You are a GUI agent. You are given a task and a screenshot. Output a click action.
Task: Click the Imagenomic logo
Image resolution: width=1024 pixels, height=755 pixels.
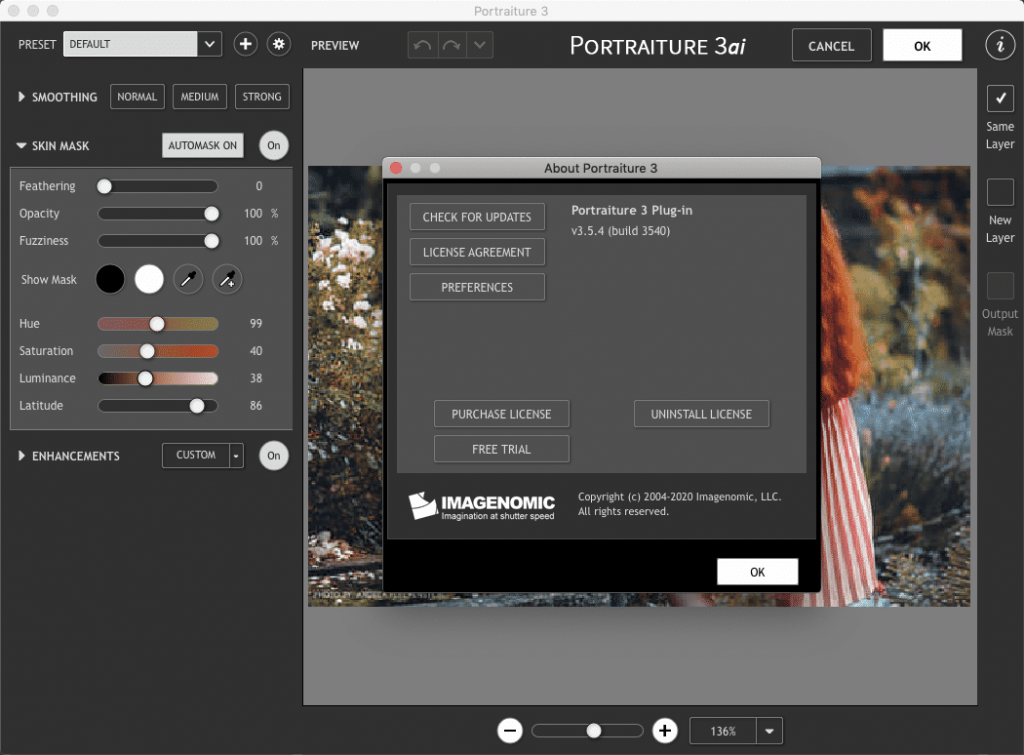(x=482, y=506)
